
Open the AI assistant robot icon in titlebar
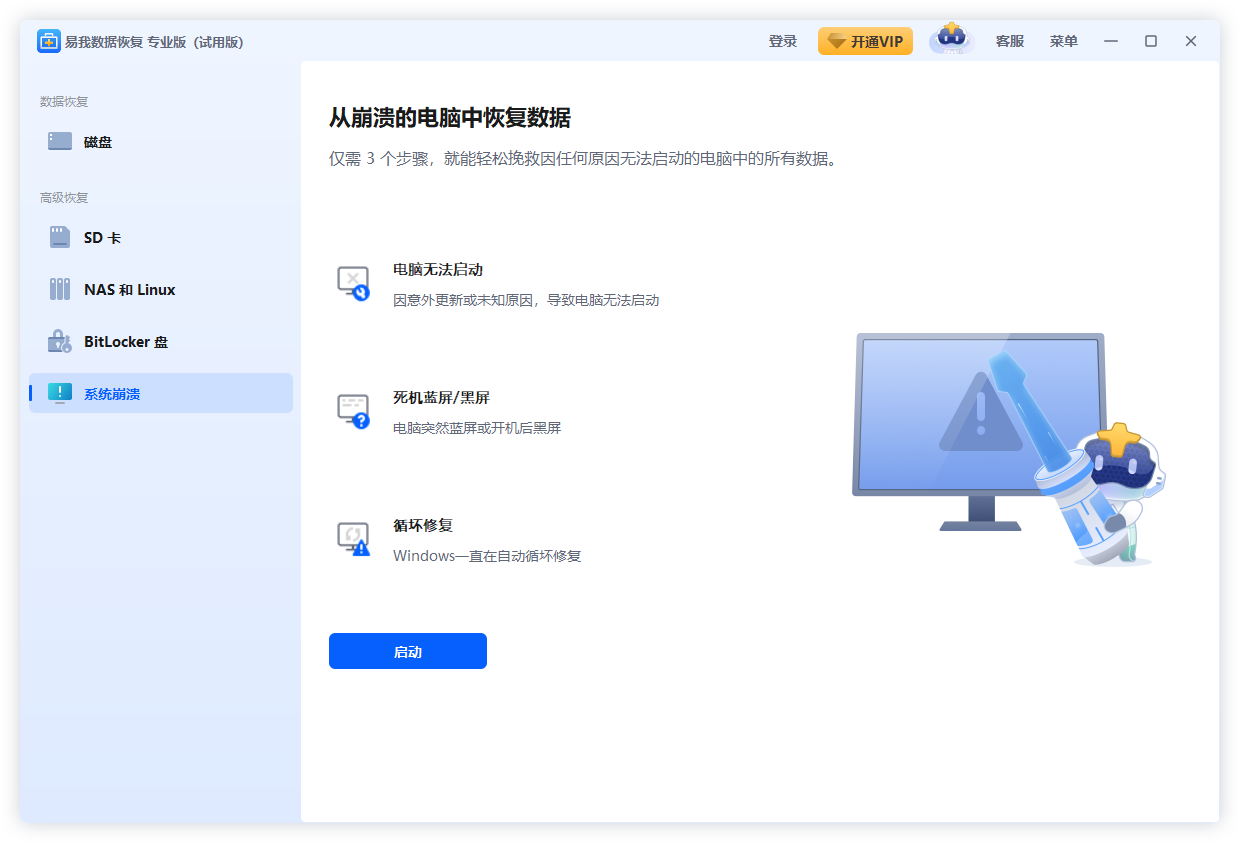click(x=950, y=40)
